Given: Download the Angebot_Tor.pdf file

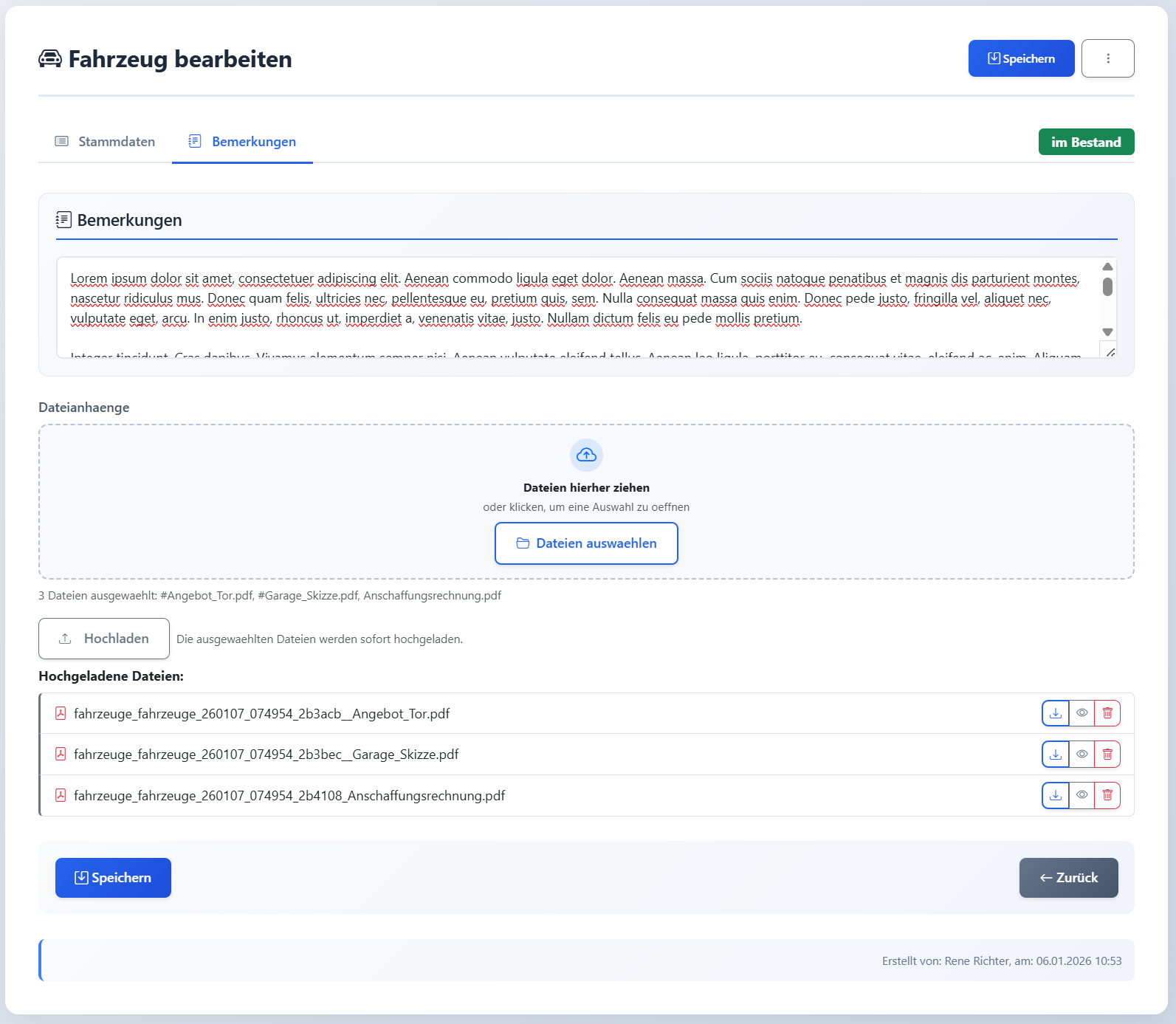Looking at the screenshot, I should pos(1056,713).
